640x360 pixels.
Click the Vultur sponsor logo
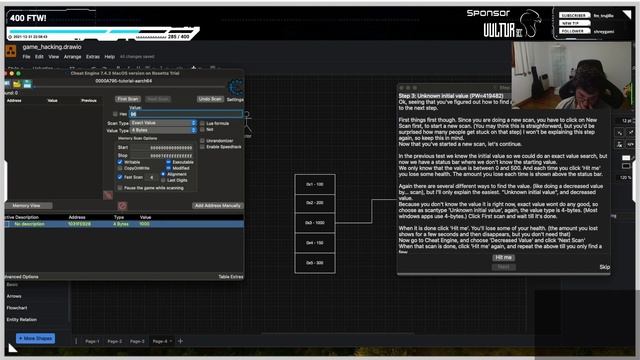pos(512,24)
